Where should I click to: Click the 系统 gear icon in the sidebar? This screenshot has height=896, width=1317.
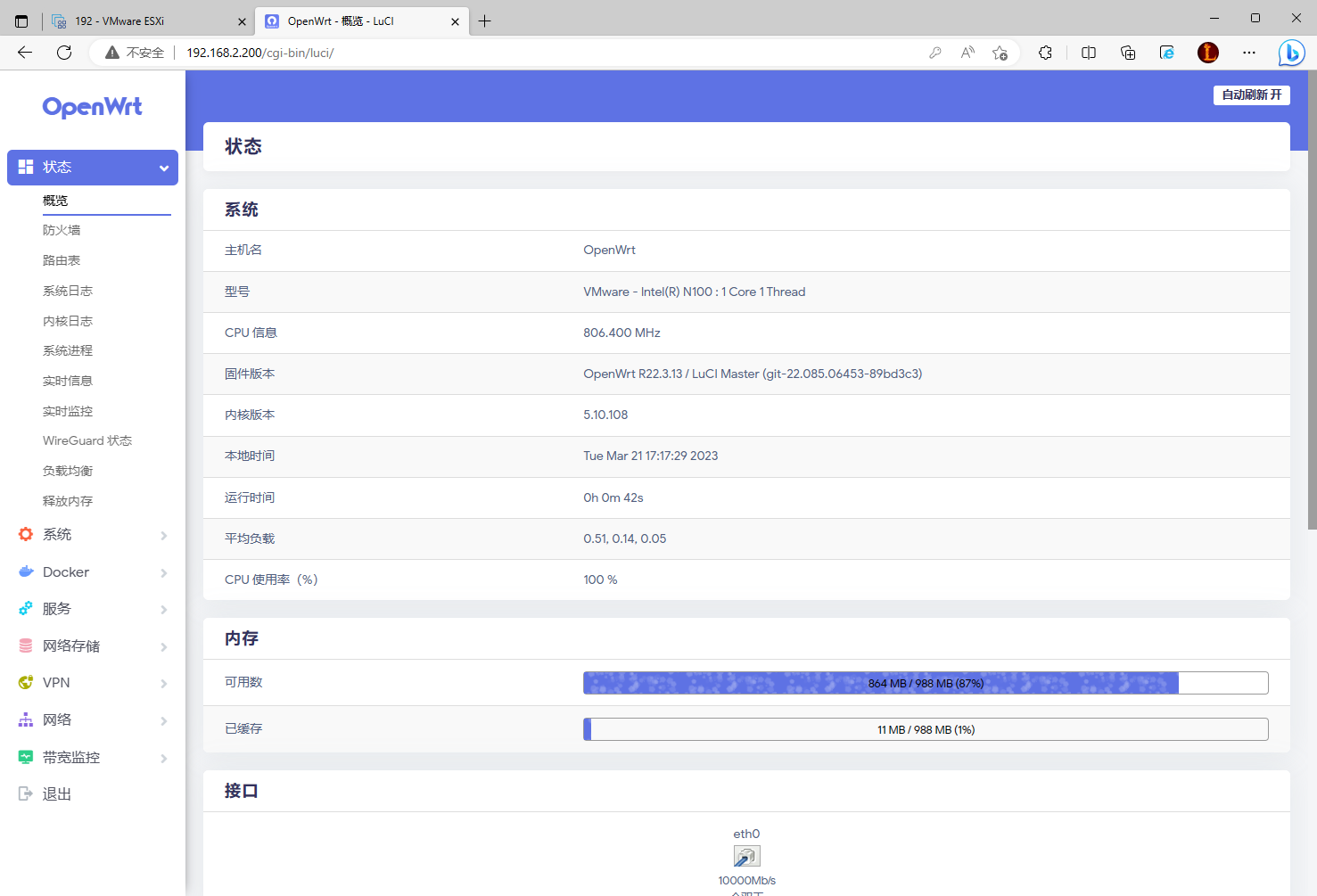tap(26, 534)
